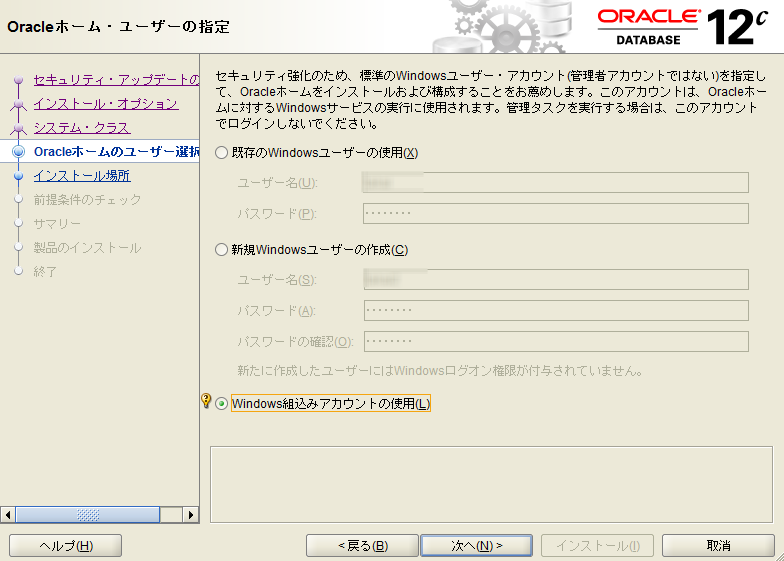The image size is (784, 561).
Task: Open セキュリティ・アップデート step link
Action: click(x=116, y=80)
